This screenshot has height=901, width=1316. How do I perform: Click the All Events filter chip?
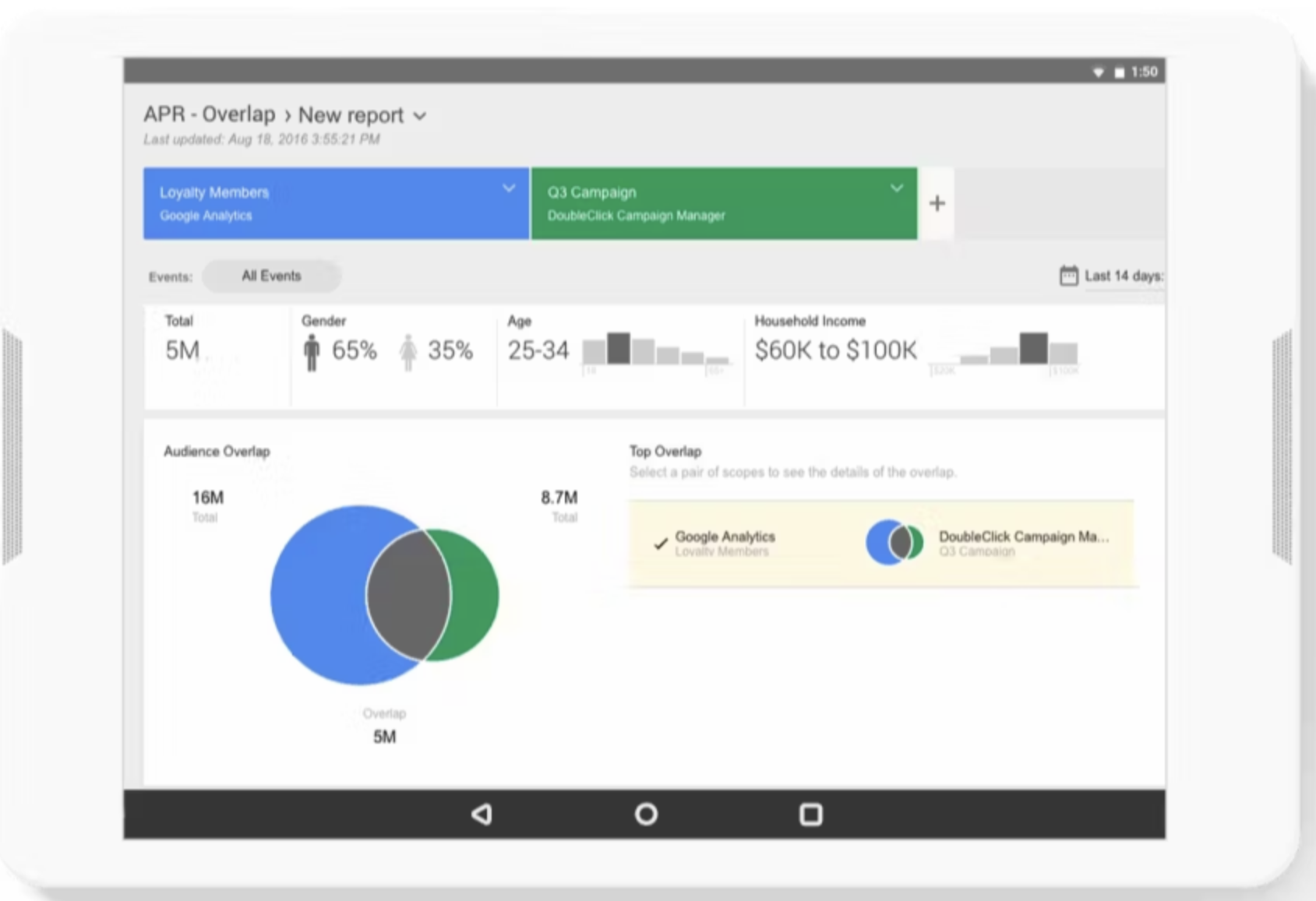(x=271, y=276)
